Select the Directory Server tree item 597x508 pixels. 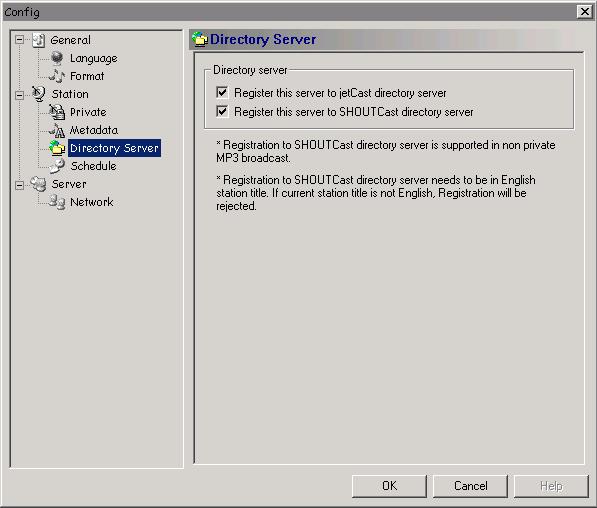114,148
